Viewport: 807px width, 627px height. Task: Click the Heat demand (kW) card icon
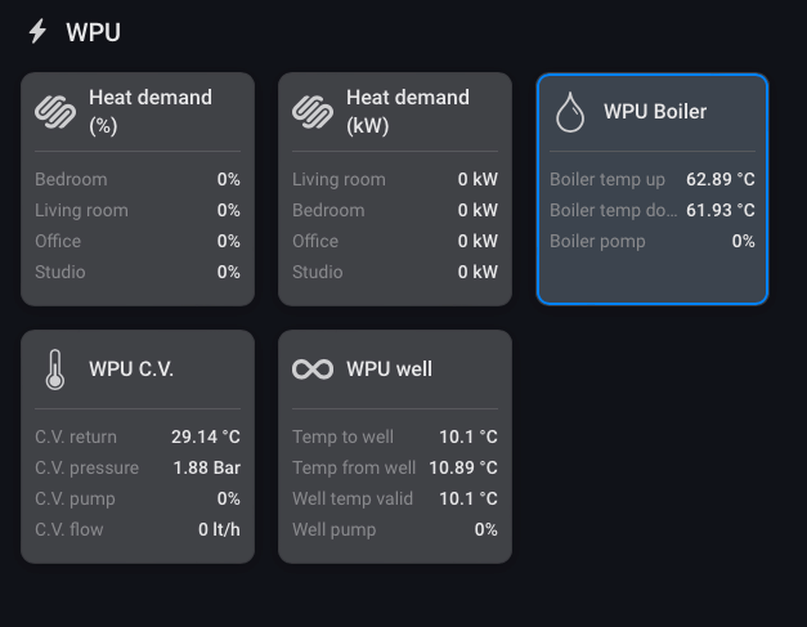tap(312, 112)
